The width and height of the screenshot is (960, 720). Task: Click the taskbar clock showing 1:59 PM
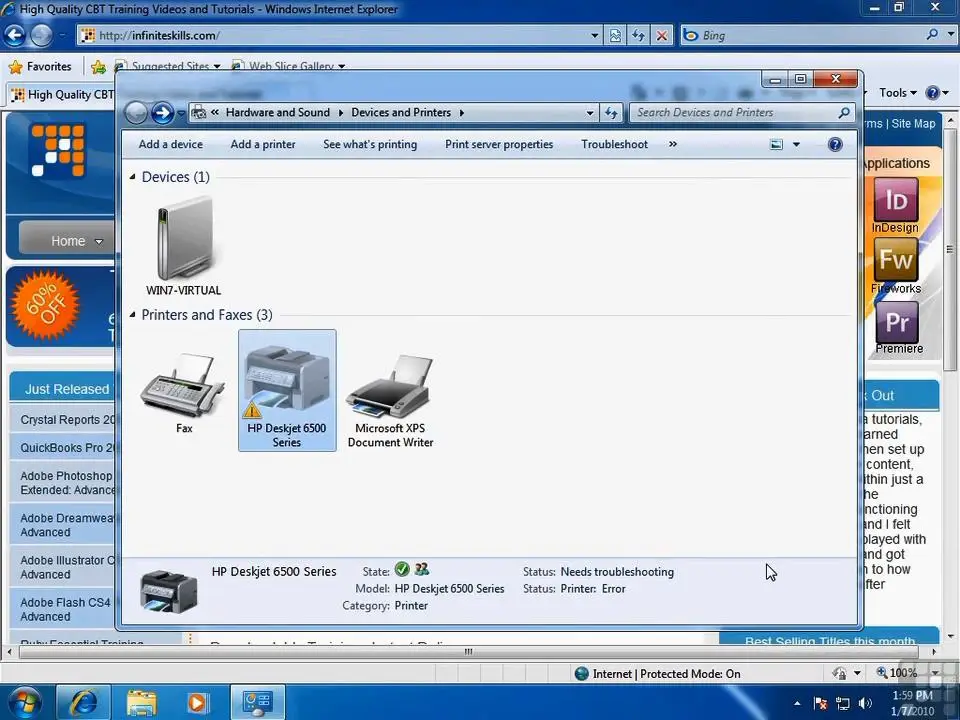912,696
